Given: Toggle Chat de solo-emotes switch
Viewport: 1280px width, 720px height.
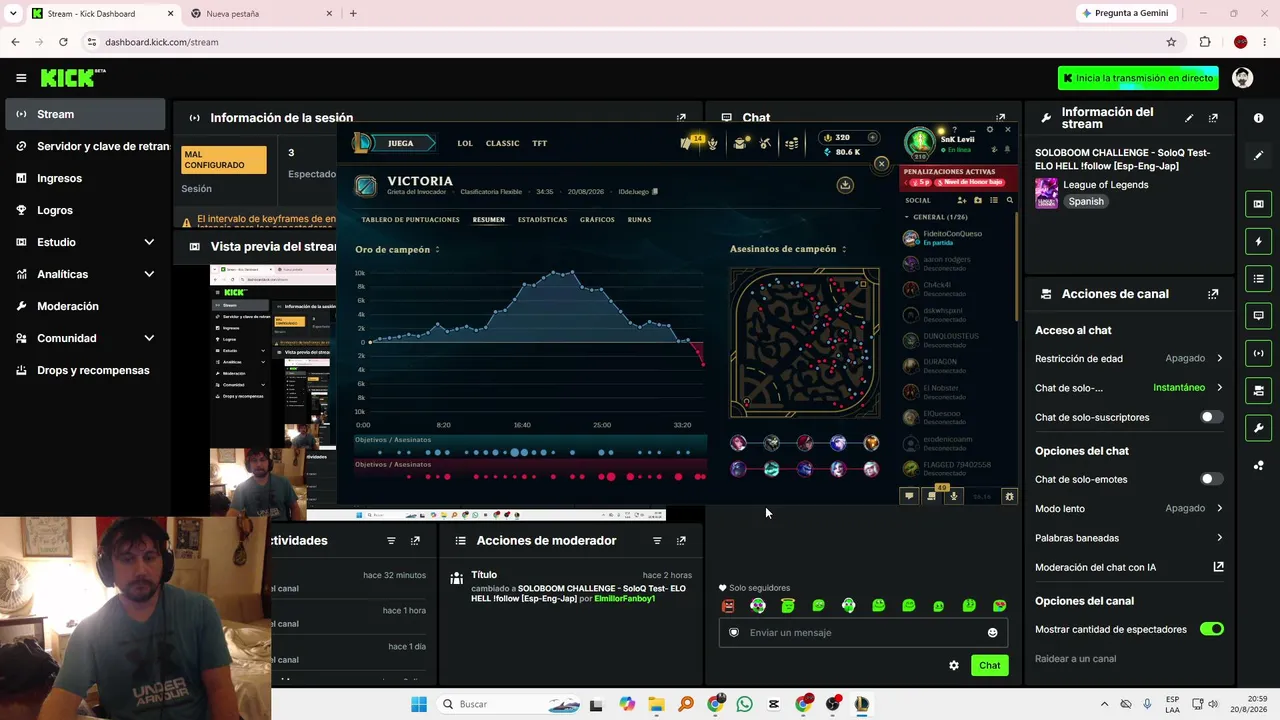Looking at the screenshot, I should (1211, 479).
